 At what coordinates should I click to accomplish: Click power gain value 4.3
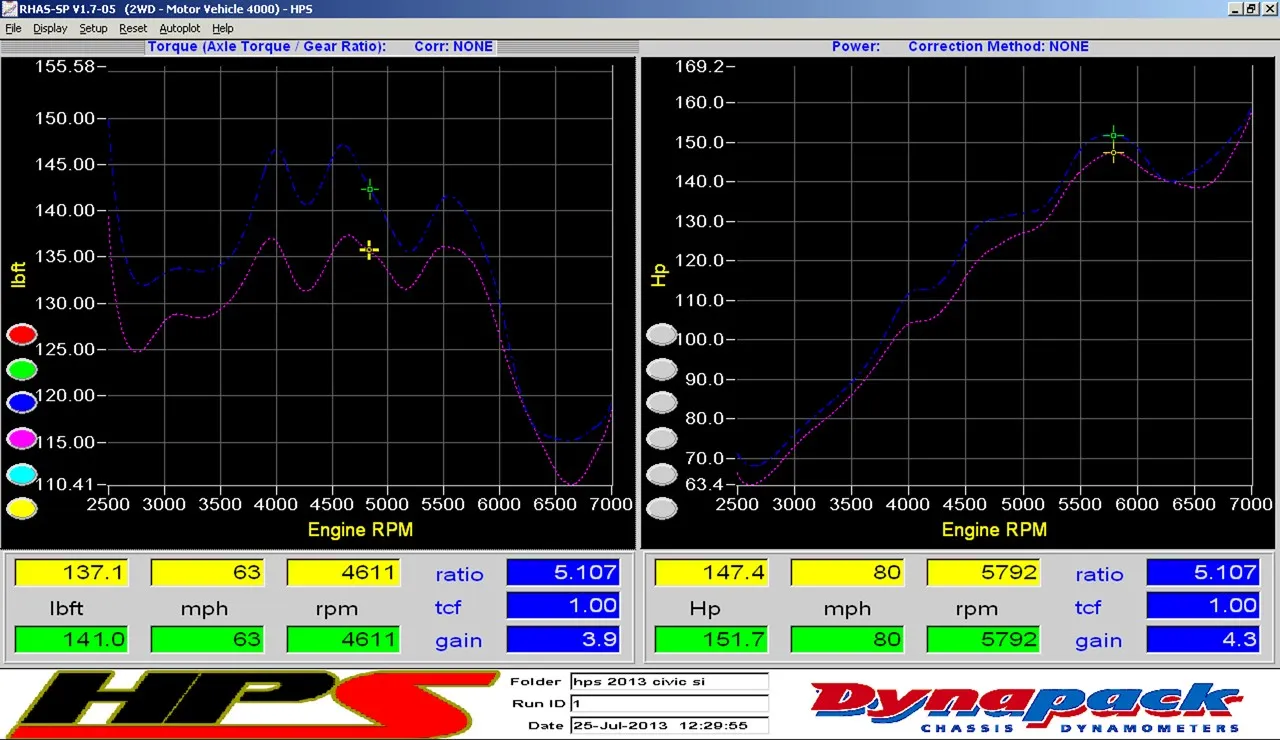[1203, 640]
